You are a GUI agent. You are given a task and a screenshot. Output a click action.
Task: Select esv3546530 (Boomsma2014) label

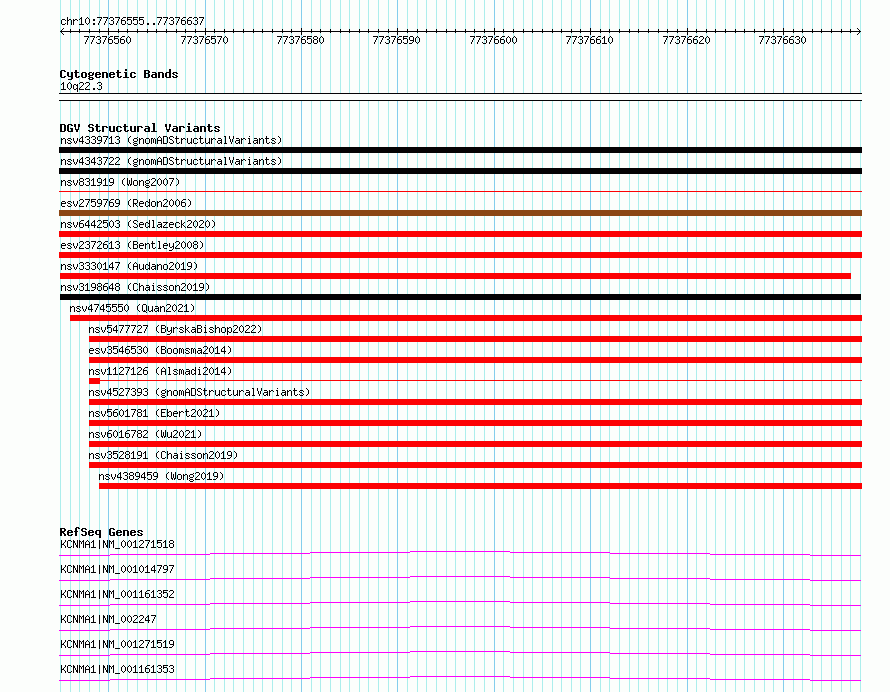pyautogui.click(x=160, y=350)
